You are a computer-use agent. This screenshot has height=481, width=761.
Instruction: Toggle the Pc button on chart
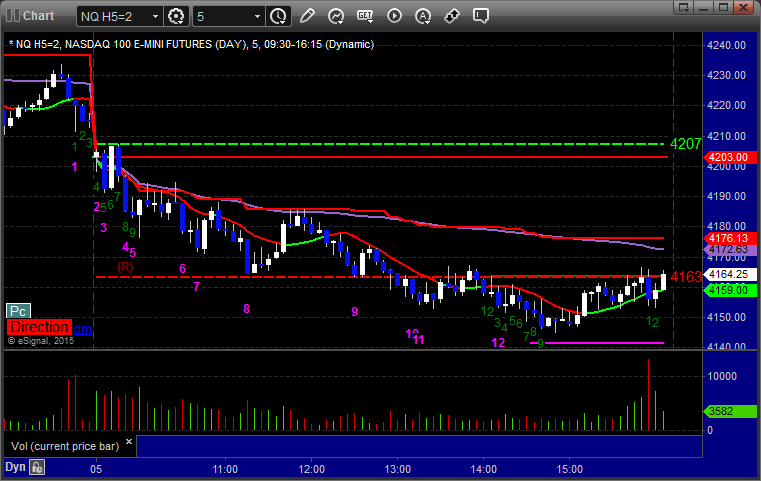pyautogui.click(x=17, y=311)
